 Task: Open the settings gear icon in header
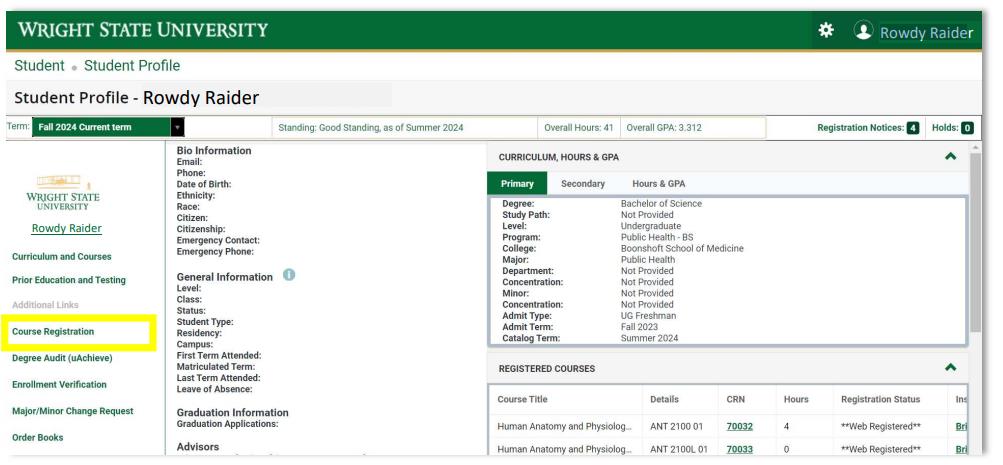tap(826, 30)
